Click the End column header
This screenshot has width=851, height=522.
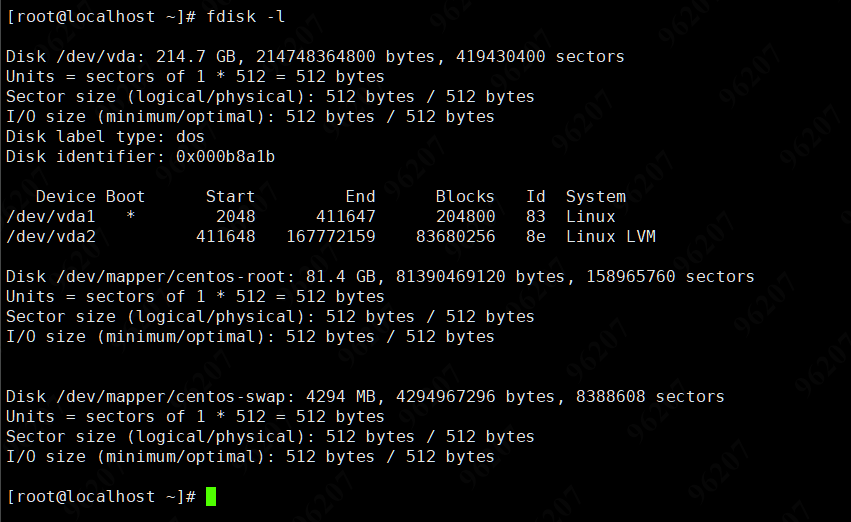(x=360, y=197)
